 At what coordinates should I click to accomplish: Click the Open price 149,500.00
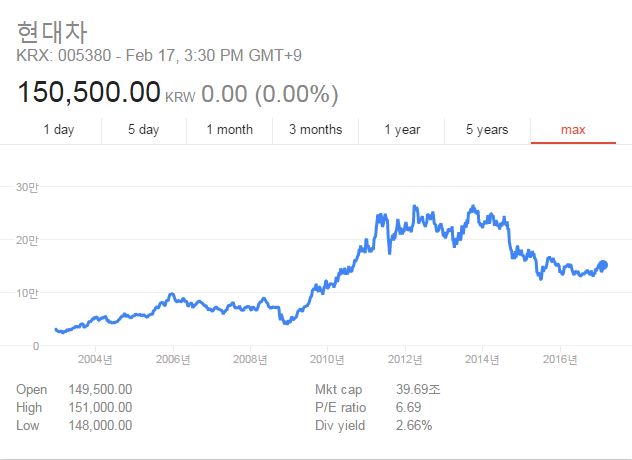pyautogui.click(x=100, y=389)
